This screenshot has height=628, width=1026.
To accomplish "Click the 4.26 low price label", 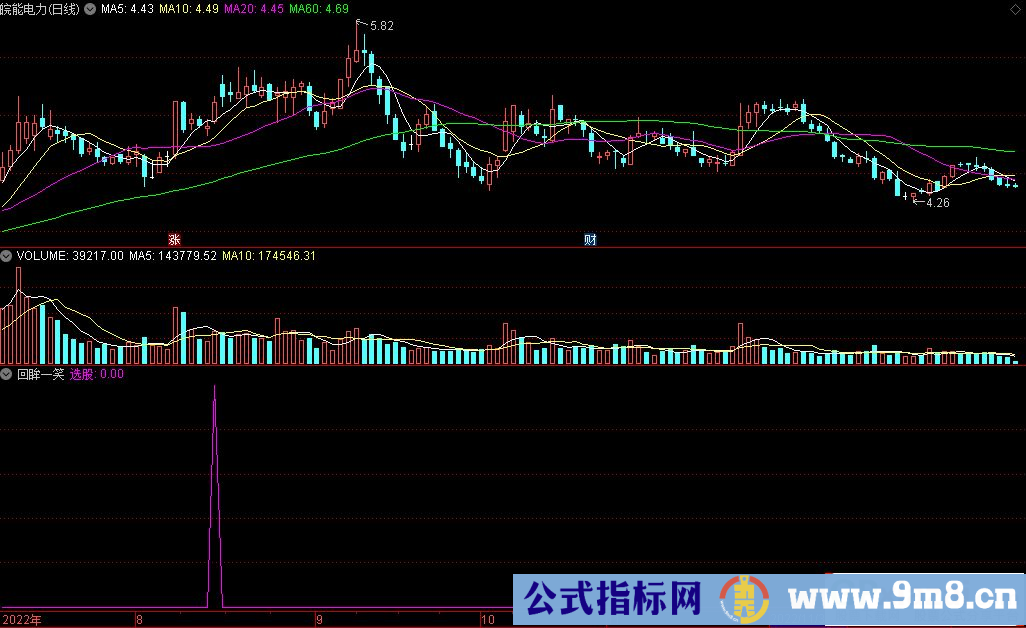I will click(938, 203).
